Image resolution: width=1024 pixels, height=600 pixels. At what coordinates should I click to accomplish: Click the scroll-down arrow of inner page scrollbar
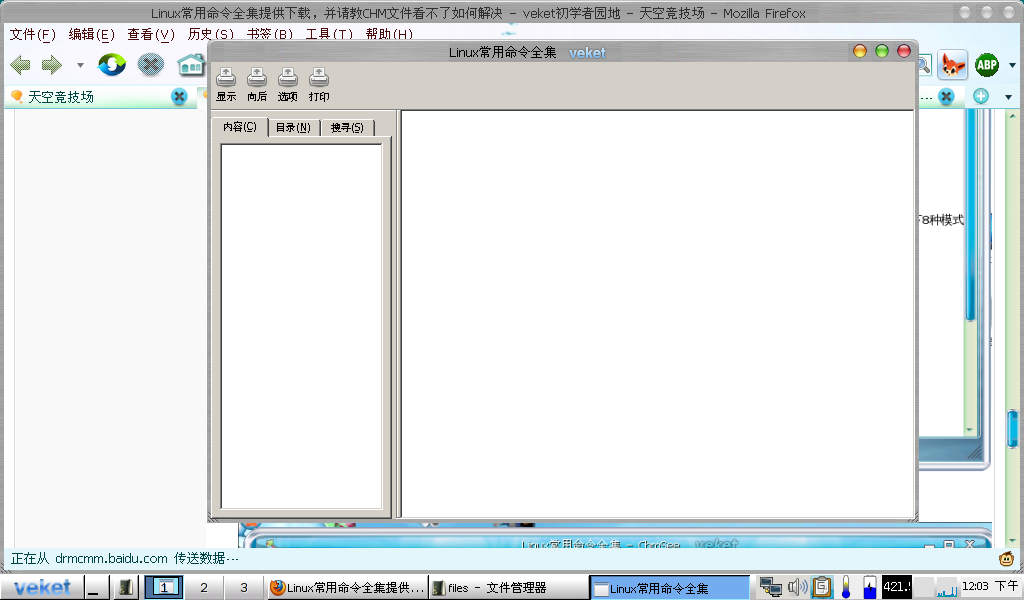coord(969,430)
